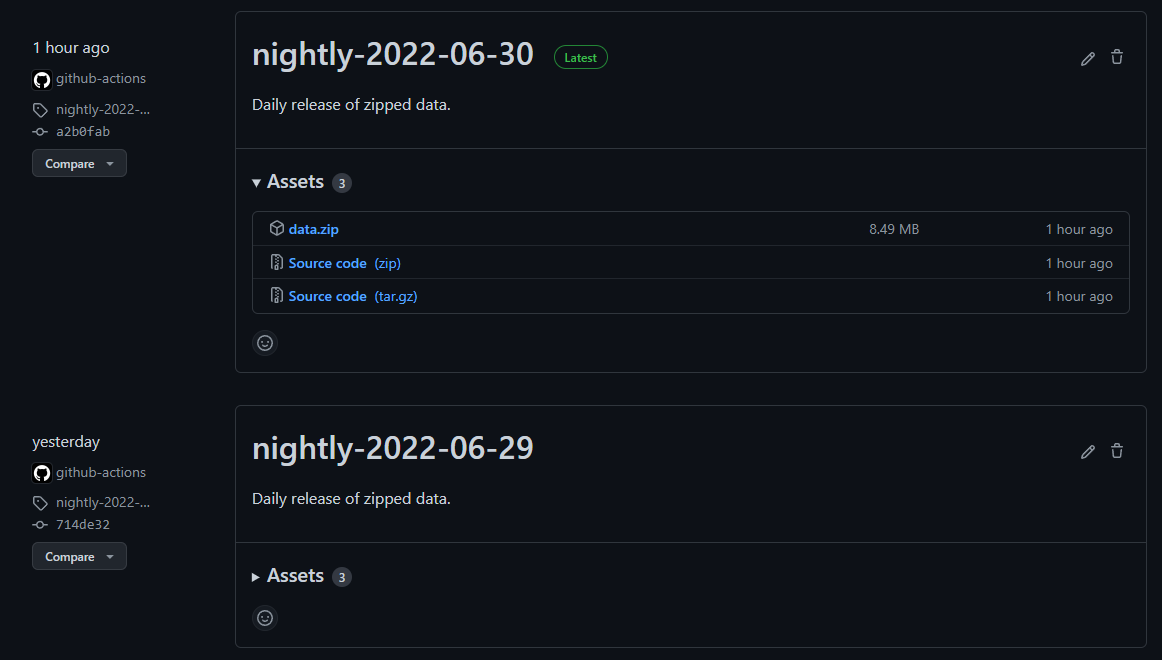This screenshot has width=1162, height=660.
Task: Download the data.zip asset
Action: tap(313, 230)
